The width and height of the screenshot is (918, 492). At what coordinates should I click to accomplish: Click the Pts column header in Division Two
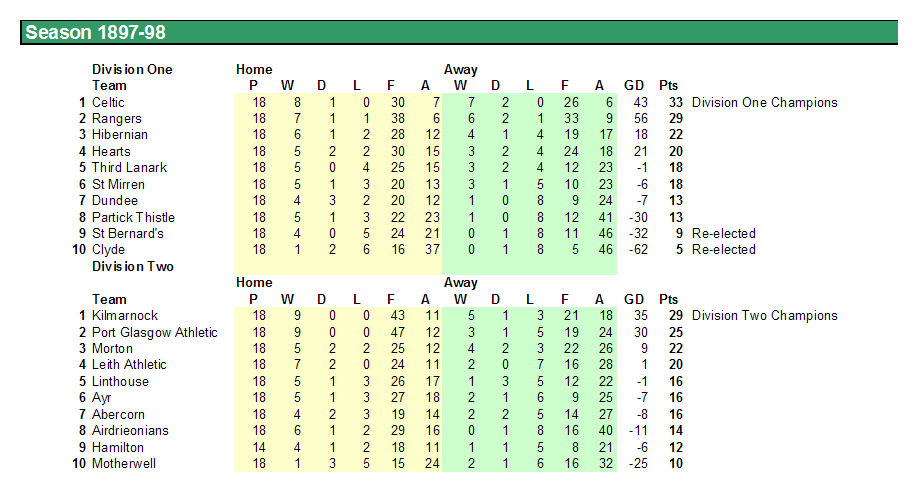[x=669, y=299]
